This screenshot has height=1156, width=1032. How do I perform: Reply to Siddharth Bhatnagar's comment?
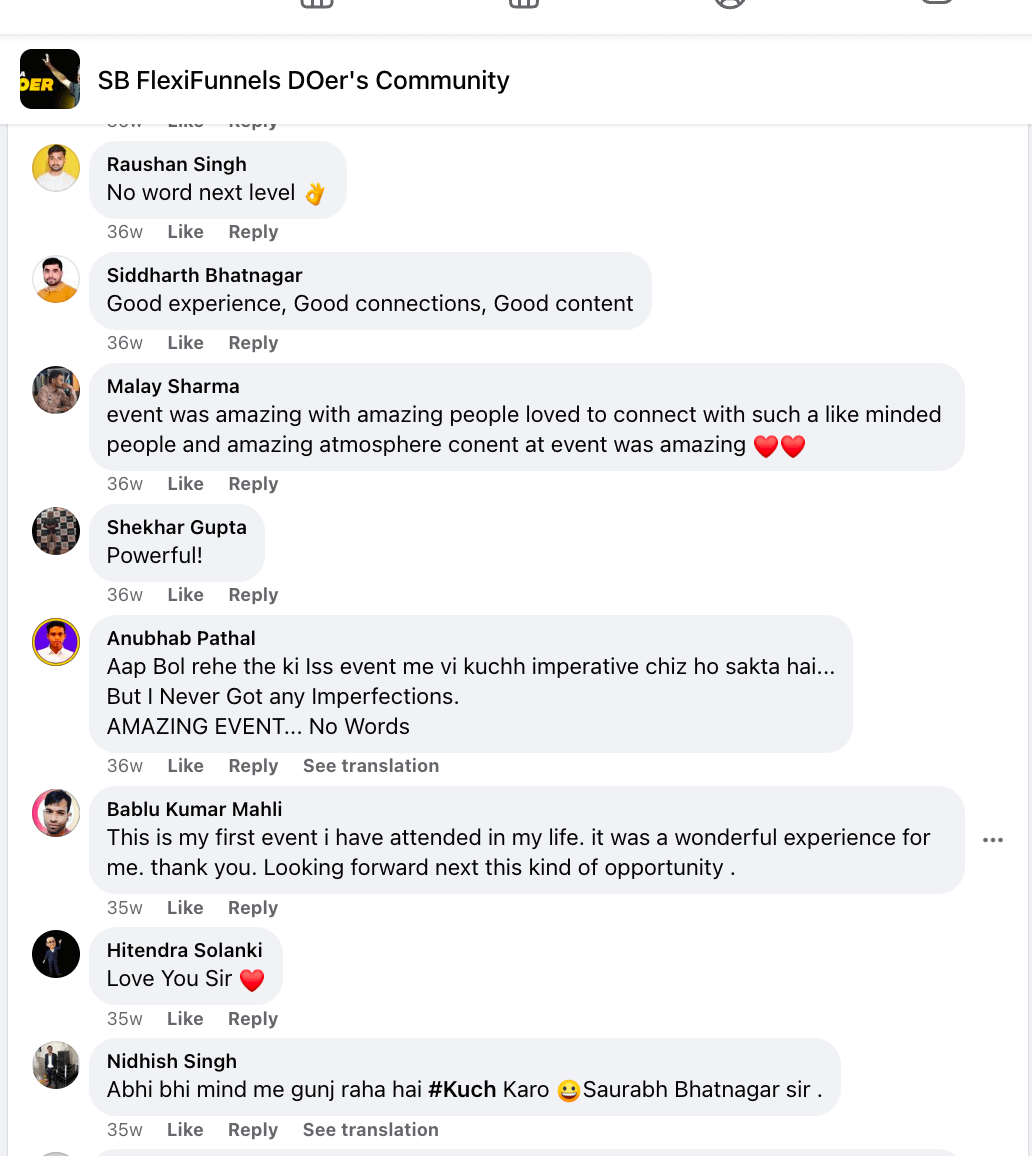click(253, 343)
